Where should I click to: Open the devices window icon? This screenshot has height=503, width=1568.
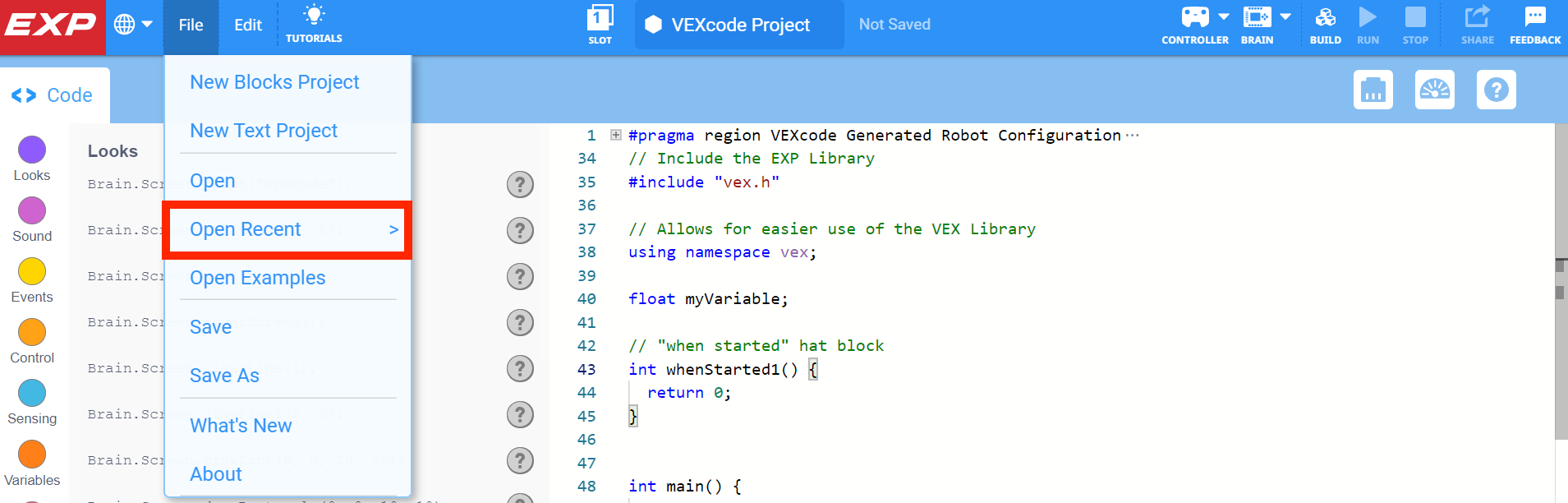click(1373, 90)
